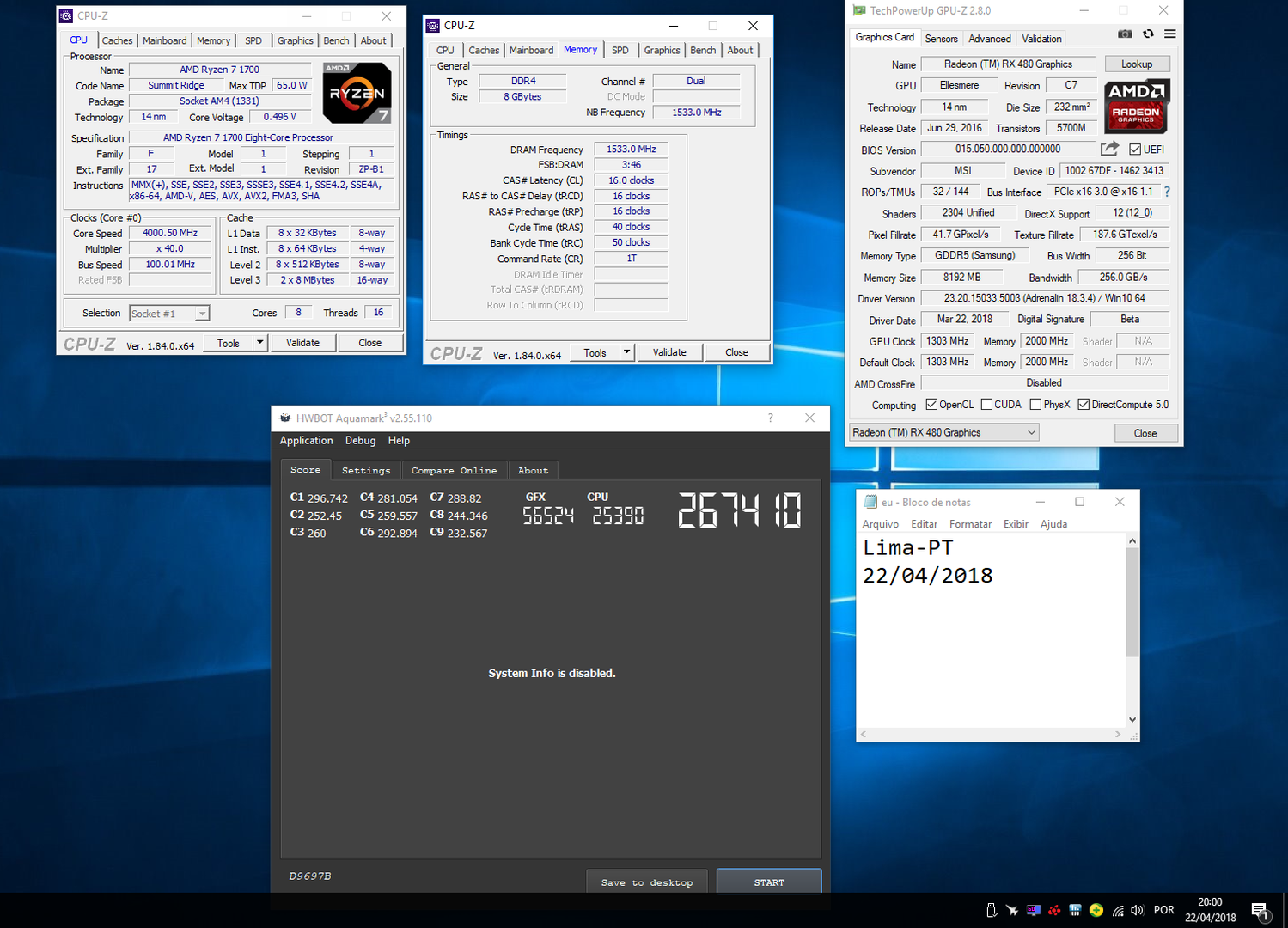Open the Wi-Fi network tray icon
1288x928 pixels.
point(1118,910)
